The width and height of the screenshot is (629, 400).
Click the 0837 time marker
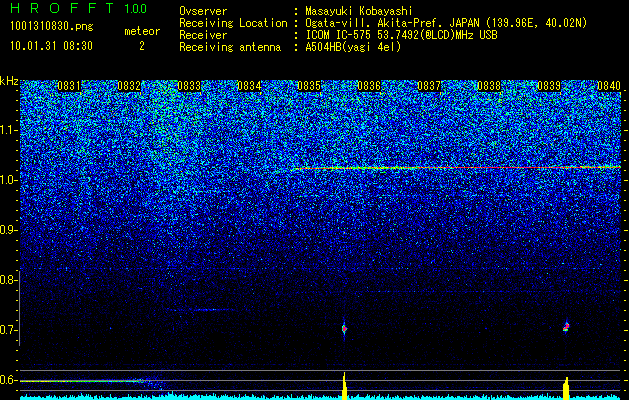coord(429,86)
